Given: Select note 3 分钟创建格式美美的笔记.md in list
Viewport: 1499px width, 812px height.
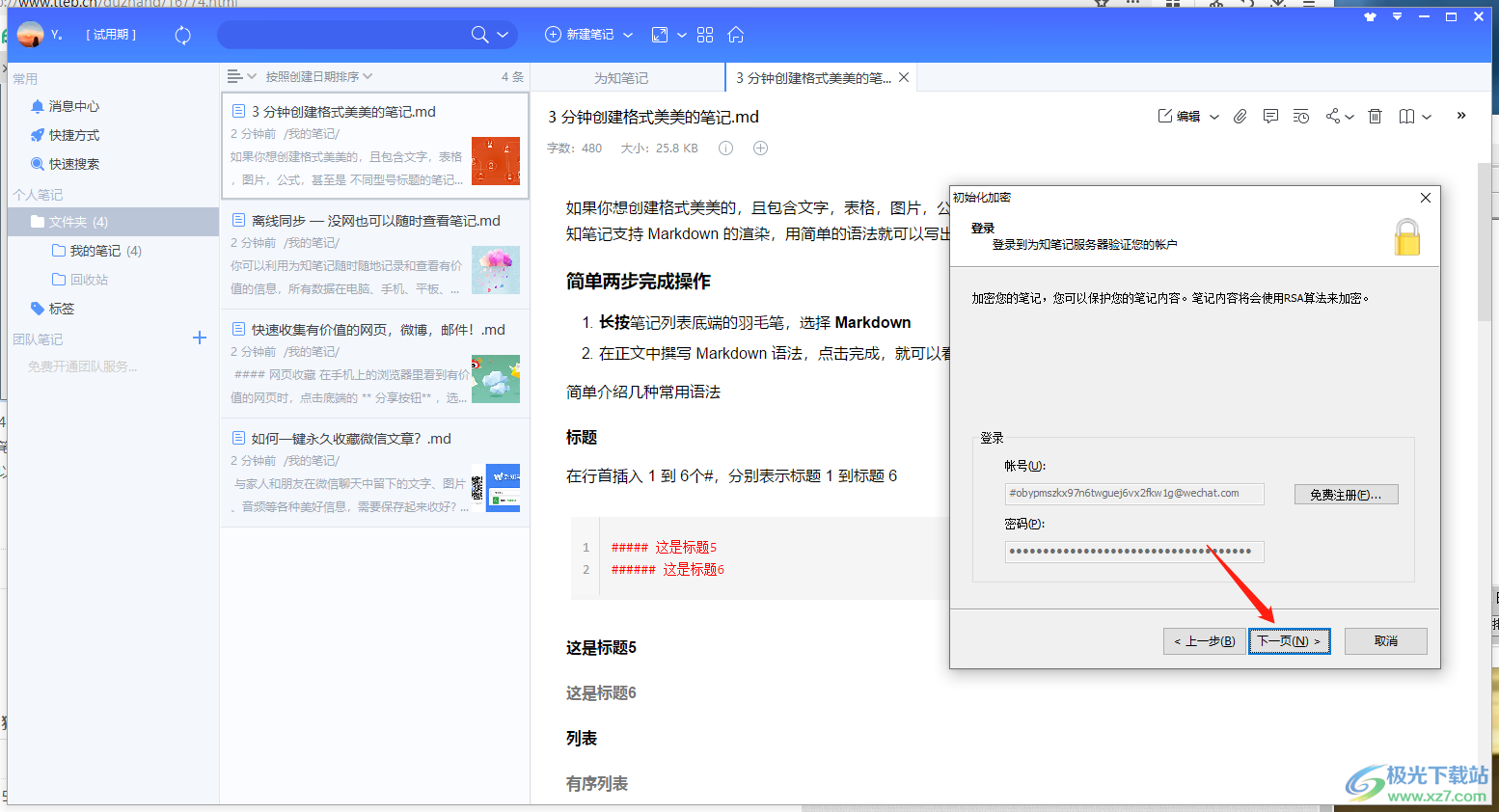Looking at the screenshot, I should pyautogui.click(x=375, y=146).
